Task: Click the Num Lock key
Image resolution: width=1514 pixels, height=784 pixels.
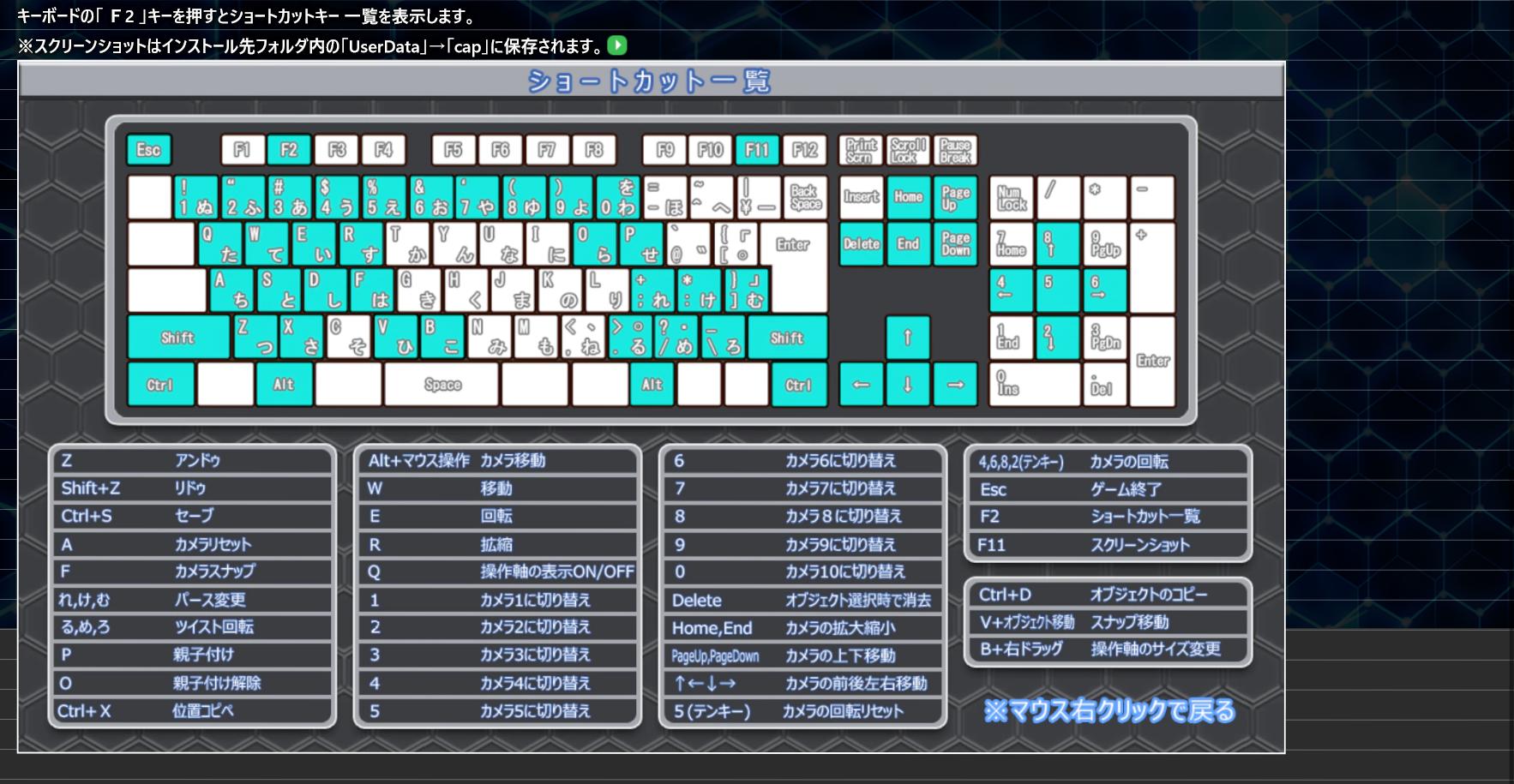Action: (x=1012, y=198)
